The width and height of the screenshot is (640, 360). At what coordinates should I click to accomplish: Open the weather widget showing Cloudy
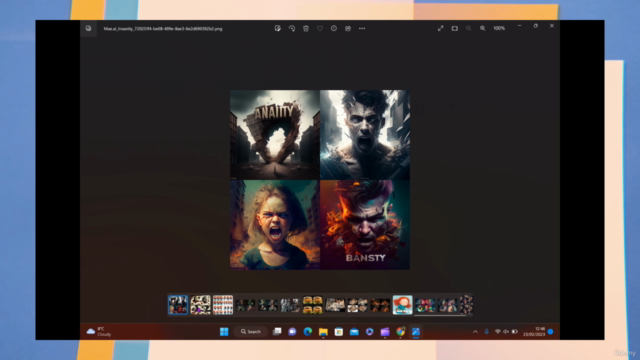click(x=99, y=331)
